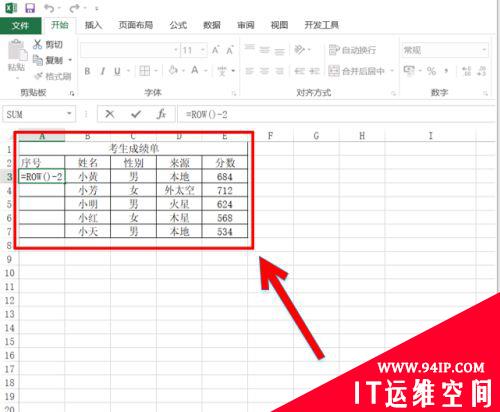This screenshot has width=500, height=412.
Task: Toggle Italic formatting
Action: [x=103, y=71]
